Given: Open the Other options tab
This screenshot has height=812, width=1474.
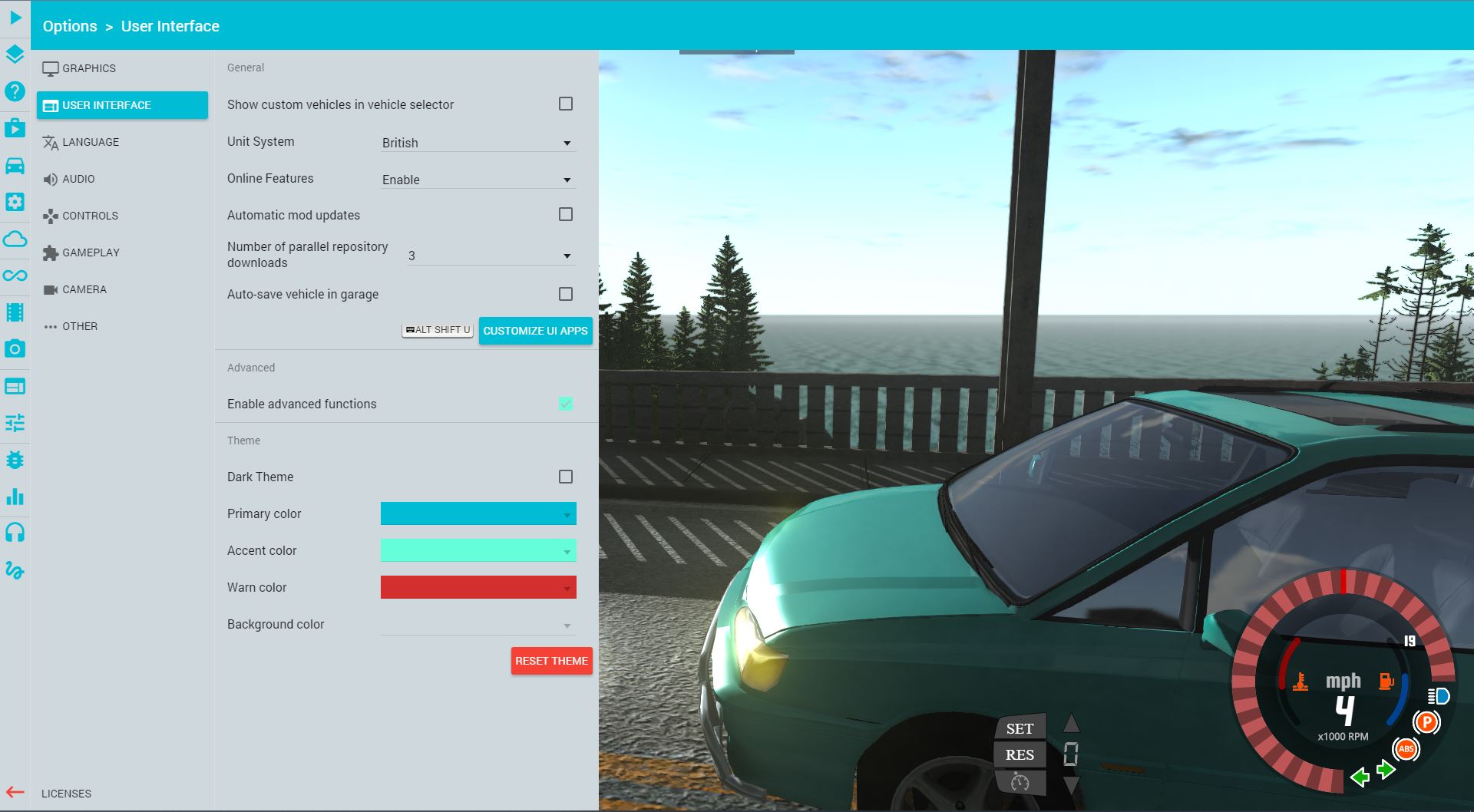Looking at the screenshot, I should coord(122,326).
